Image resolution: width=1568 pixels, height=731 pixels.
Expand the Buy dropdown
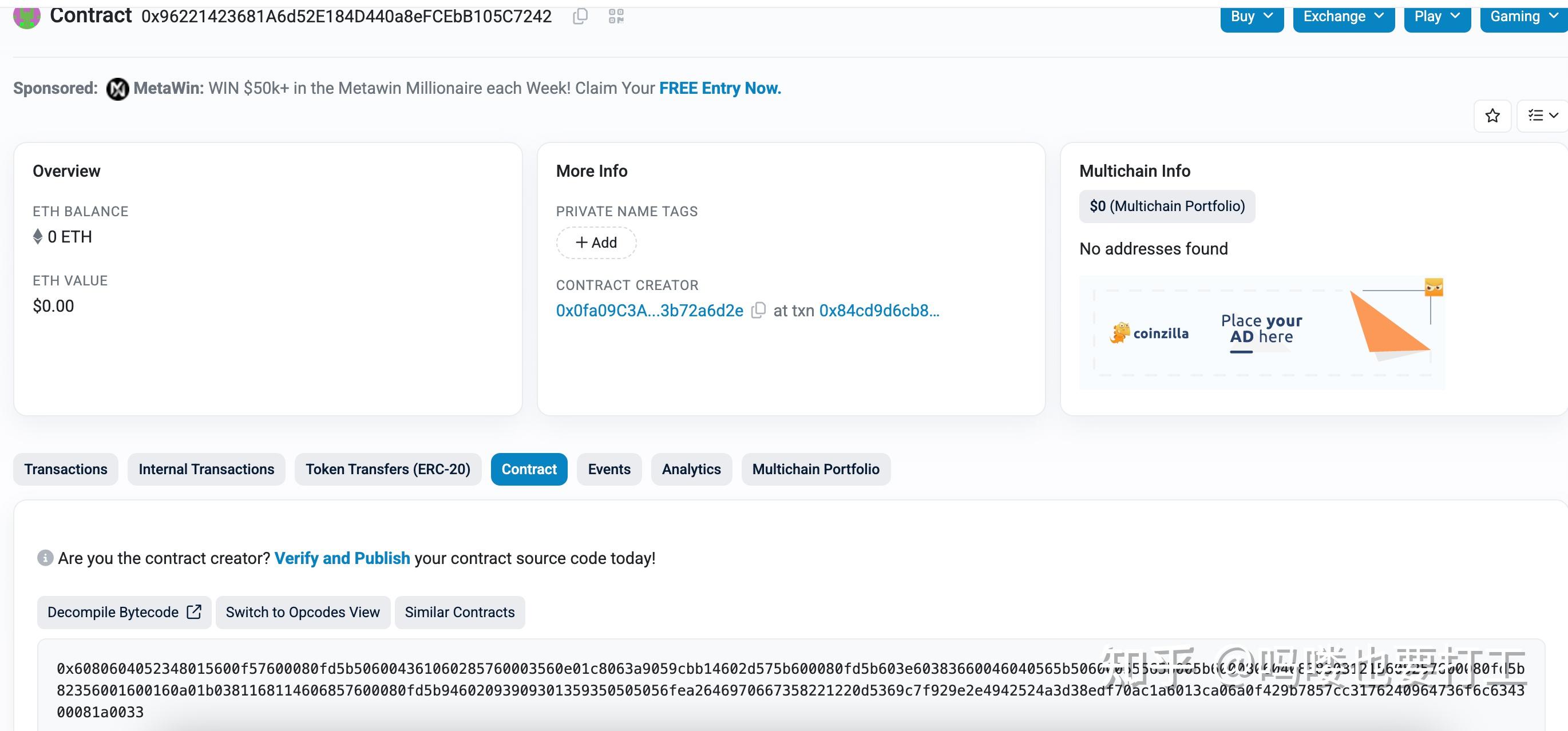pyautogui.click(x=1252, y=17)
